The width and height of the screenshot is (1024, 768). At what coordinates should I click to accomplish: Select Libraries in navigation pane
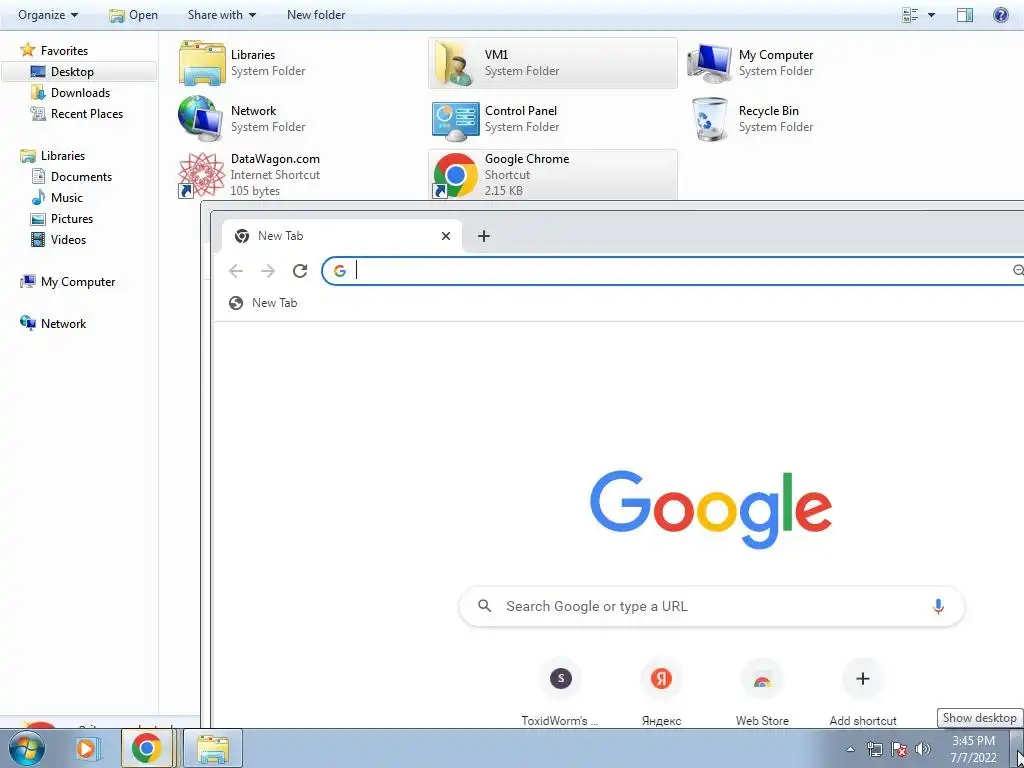pos(63,155)
